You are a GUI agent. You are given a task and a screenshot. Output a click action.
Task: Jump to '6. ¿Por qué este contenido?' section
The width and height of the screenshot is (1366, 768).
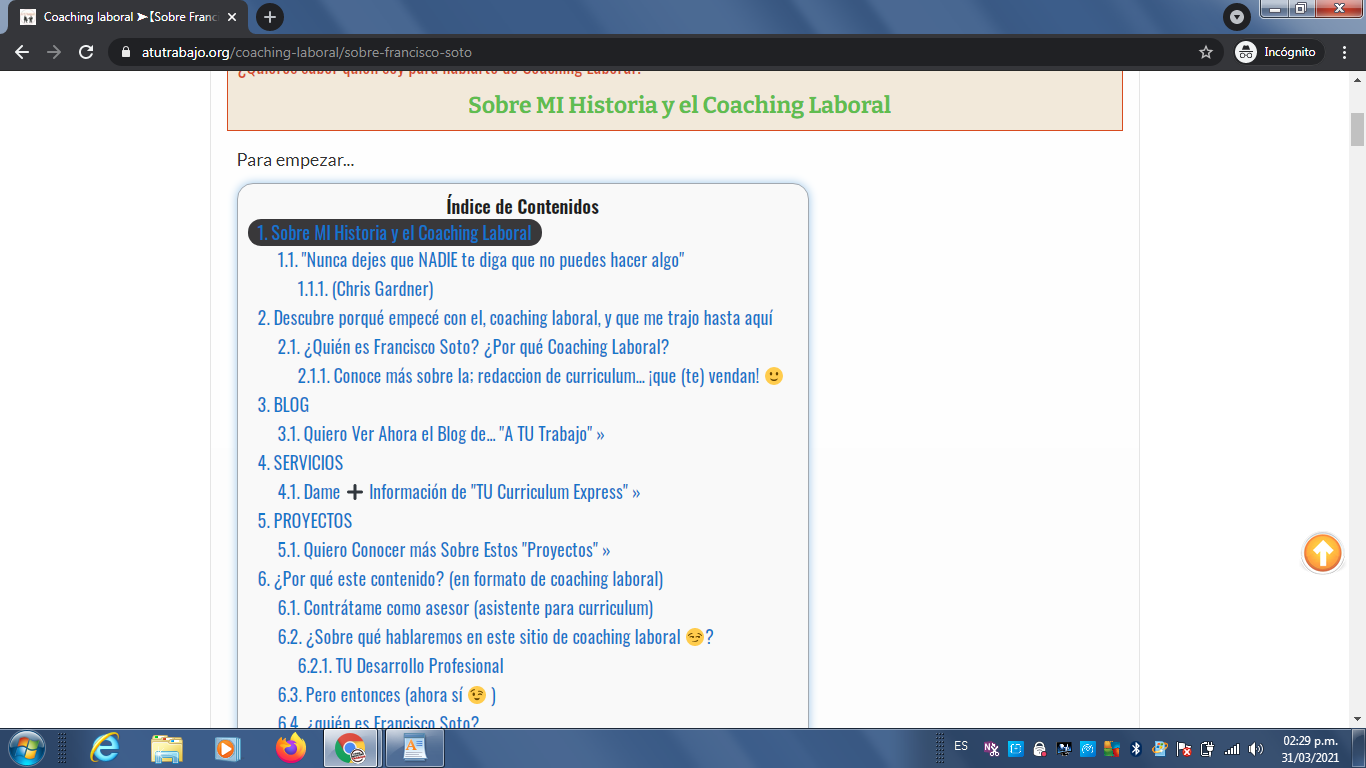[x=460, y=580]
